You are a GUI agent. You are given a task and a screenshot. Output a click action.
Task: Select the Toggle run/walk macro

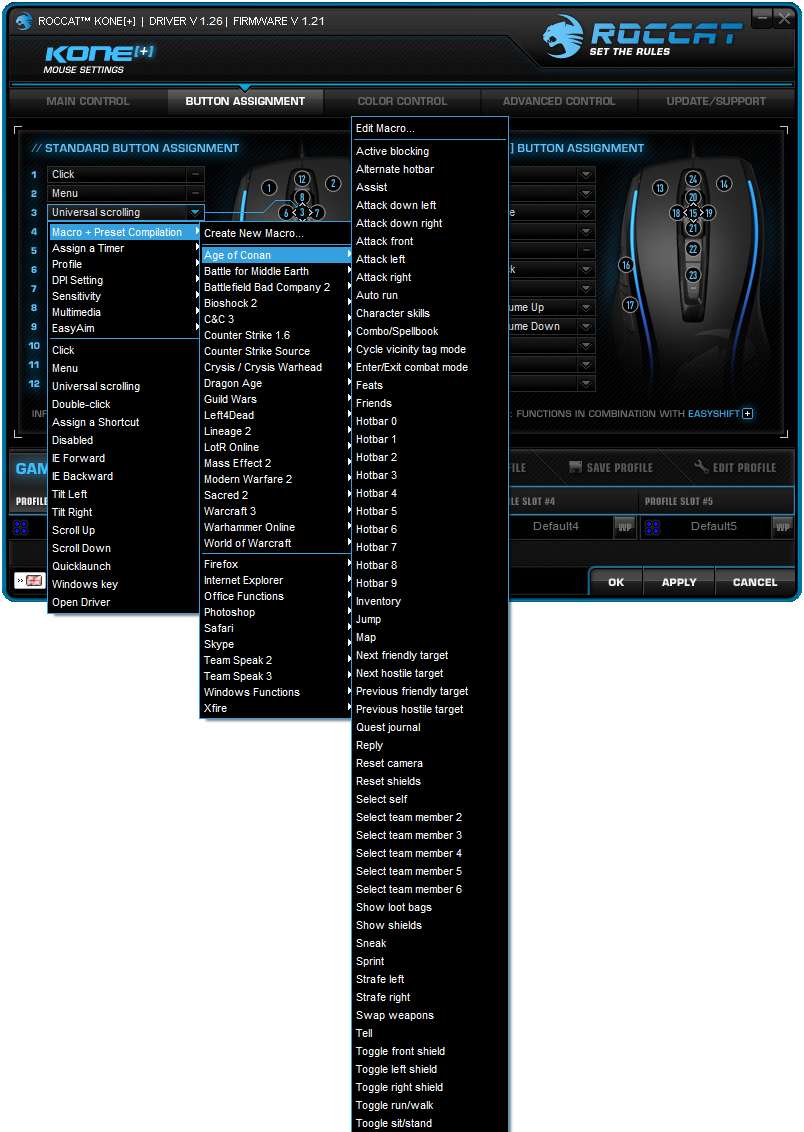pos(430,1105)
